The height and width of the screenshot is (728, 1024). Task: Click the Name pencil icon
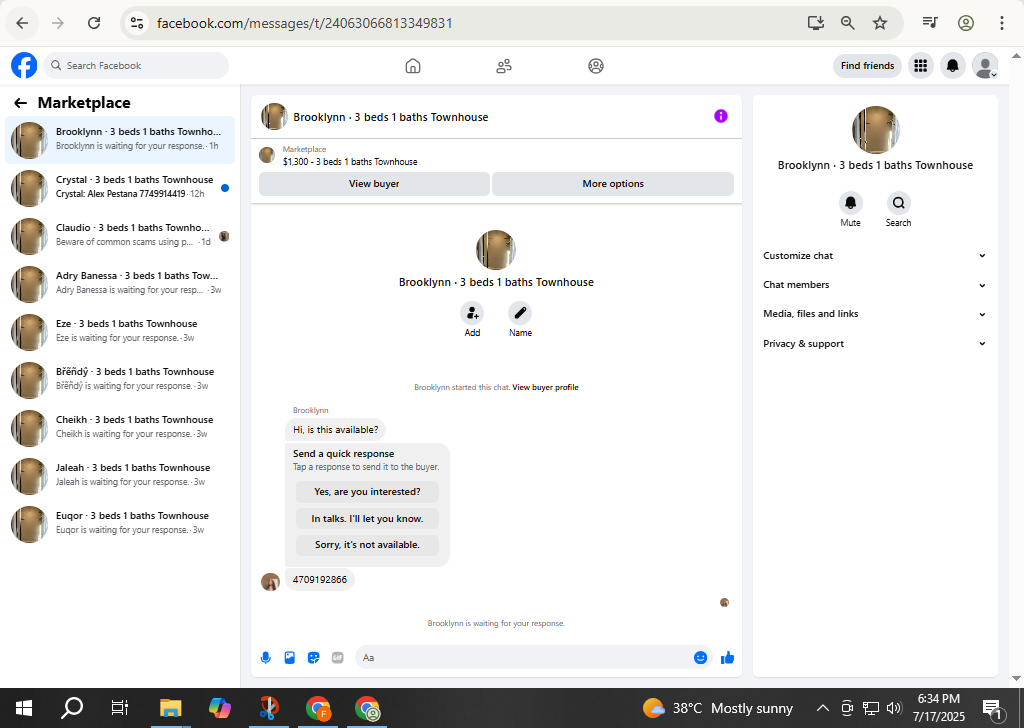tap(520, 313)
